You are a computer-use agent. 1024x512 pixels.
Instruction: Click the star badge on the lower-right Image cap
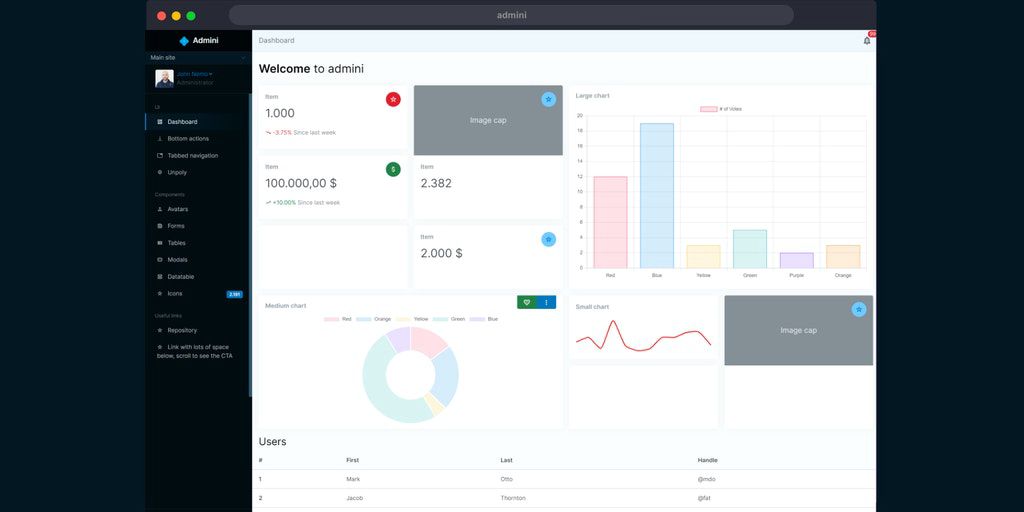(x=858, y=309)
